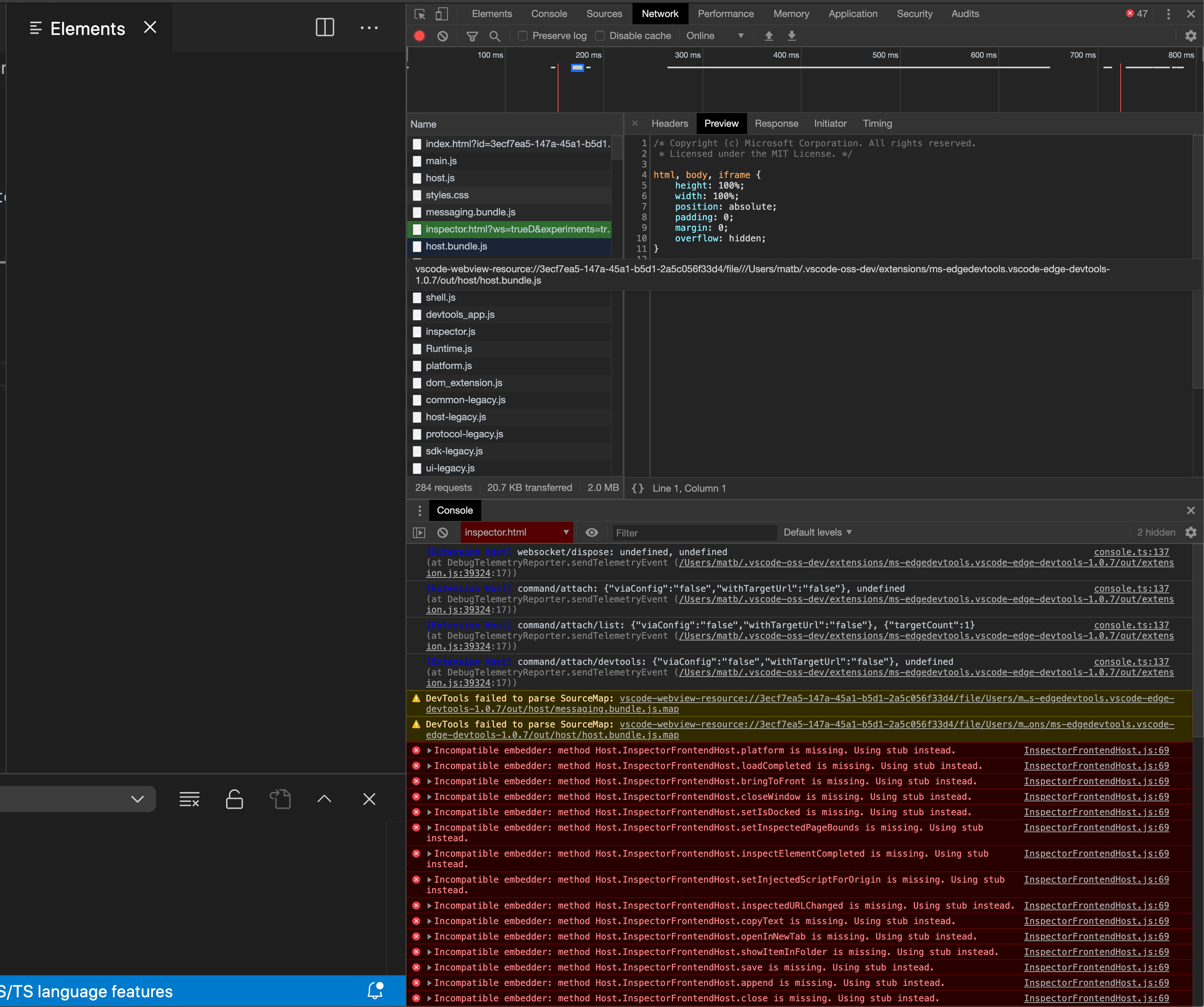Open Network panel settings gear

coord(1191,35)
